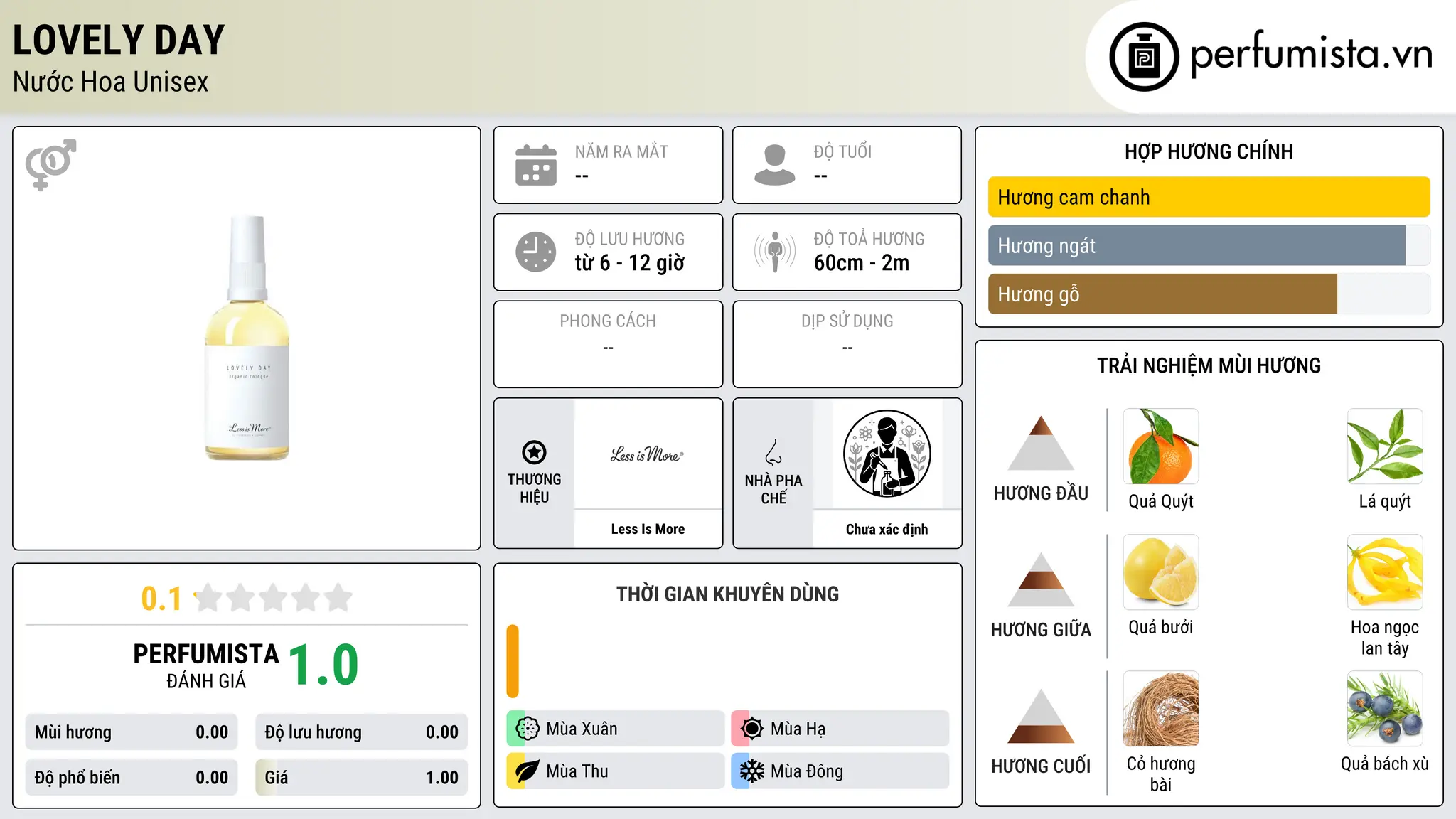Click the Giá 1.00 score row
The width and height of the screenshot is (1456, 819).
362,778
